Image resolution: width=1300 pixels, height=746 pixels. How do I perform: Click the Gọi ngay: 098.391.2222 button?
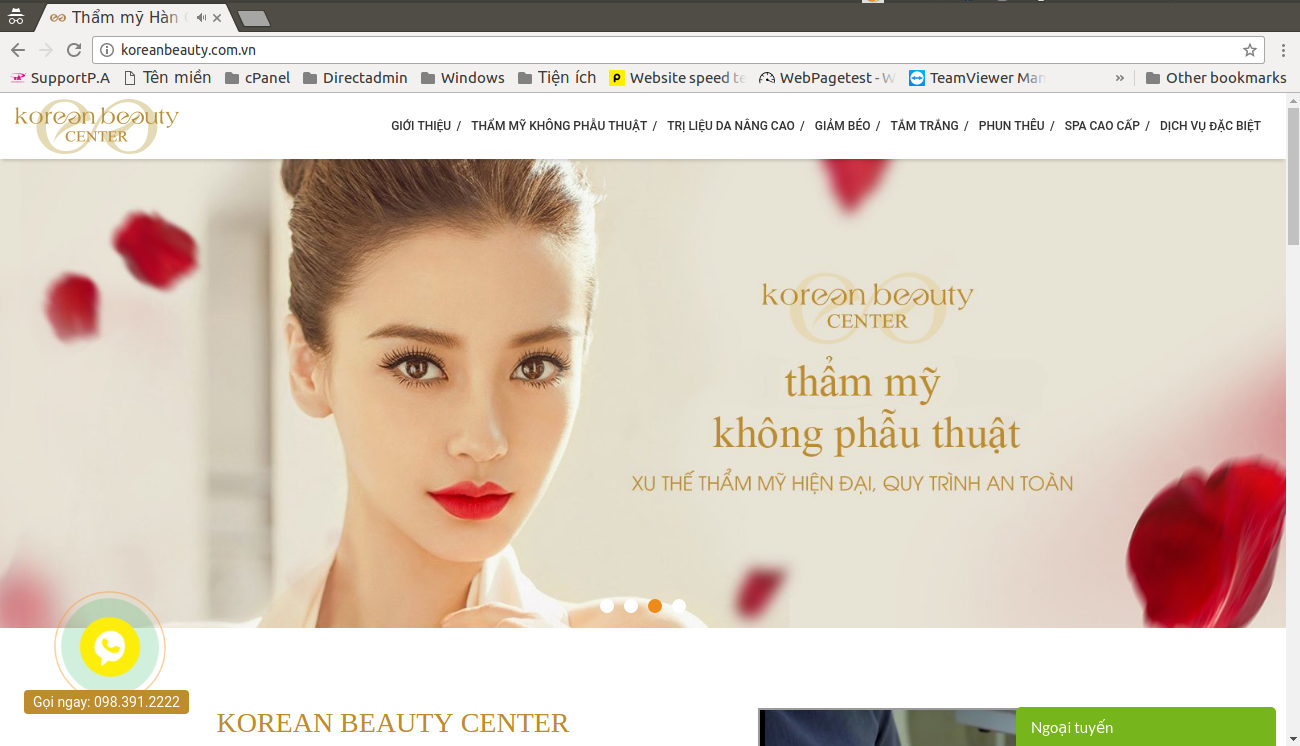point(106,702)
